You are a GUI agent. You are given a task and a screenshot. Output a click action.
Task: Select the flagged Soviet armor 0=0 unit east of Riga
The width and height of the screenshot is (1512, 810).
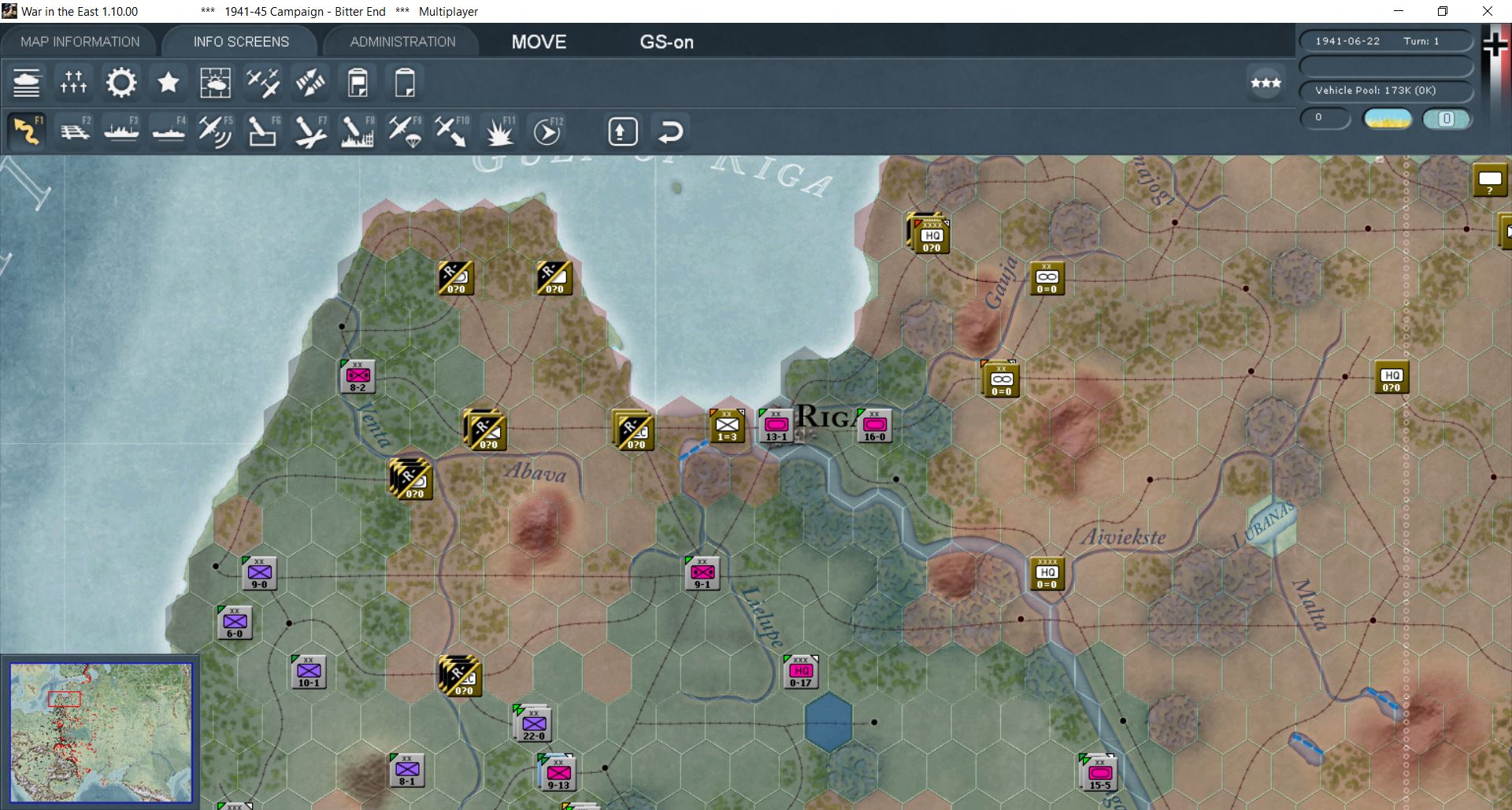point(1001,380)
